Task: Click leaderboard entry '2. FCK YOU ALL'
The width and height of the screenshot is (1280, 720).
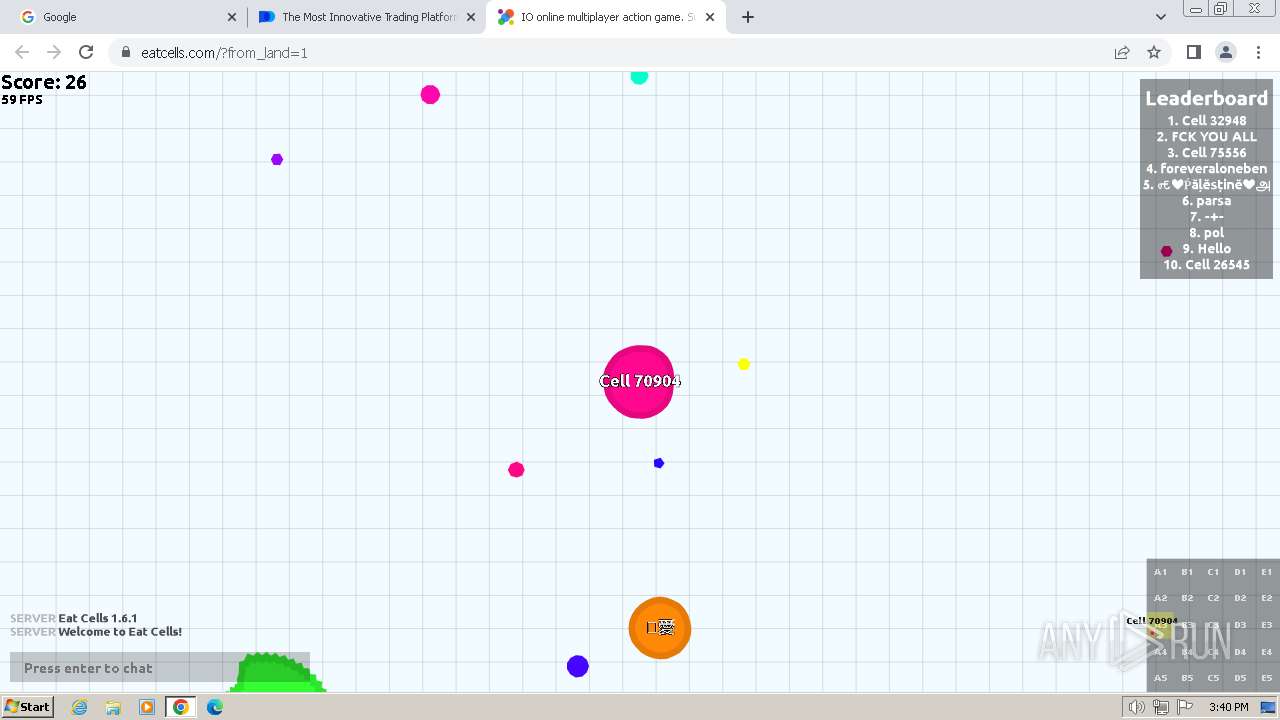Action: point(1206,136)
